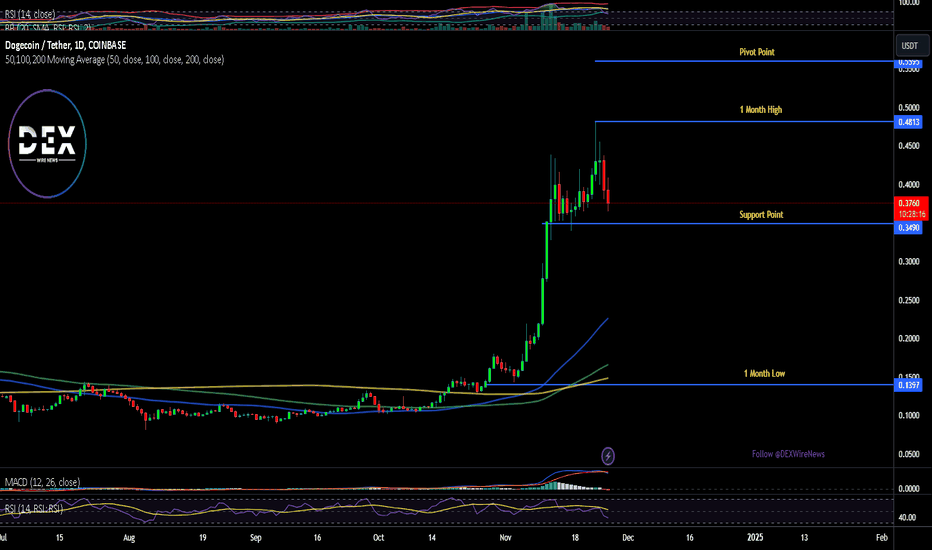Select the MACD (12, 26, close) indicator label
This screenshot has width=932, height=550.
coord(42,482)
